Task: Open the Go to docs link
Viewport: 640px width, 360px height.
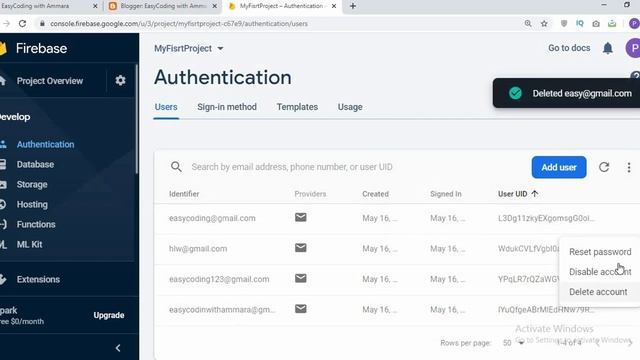Action: [569, 48]
